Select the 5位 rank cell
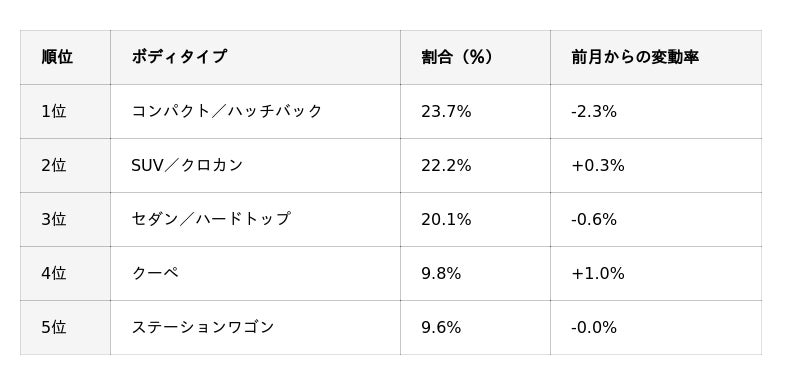 (x=65, y=327)
